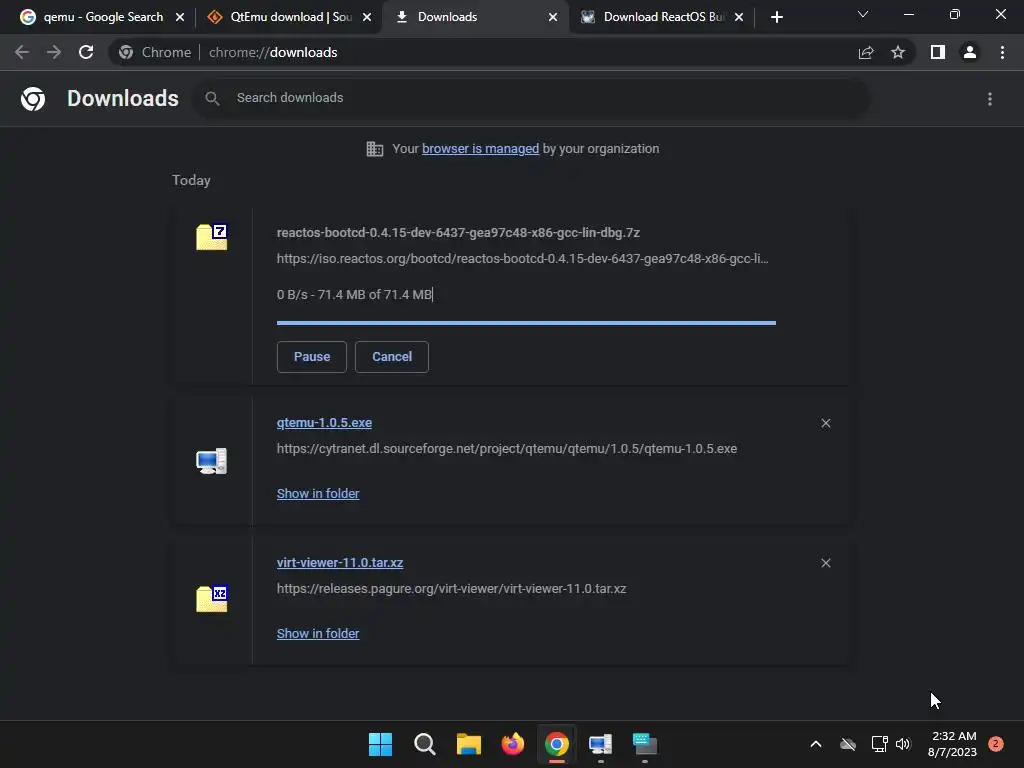
Task: Show virt-viewer-11.0.tar.xz in folder
Action: [x=318, y=633]
